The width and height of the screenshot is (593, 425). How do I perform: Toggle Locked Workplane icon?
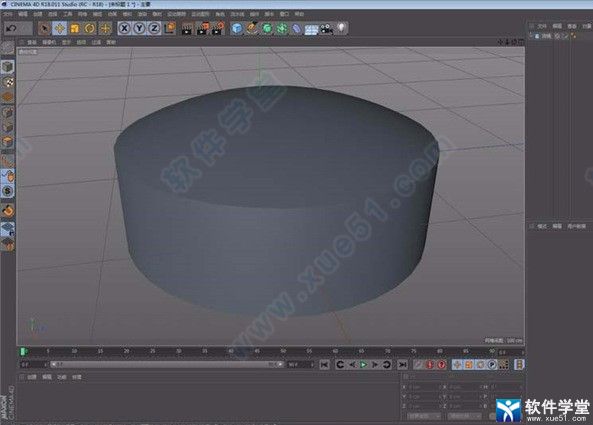(x=8, y=229)
